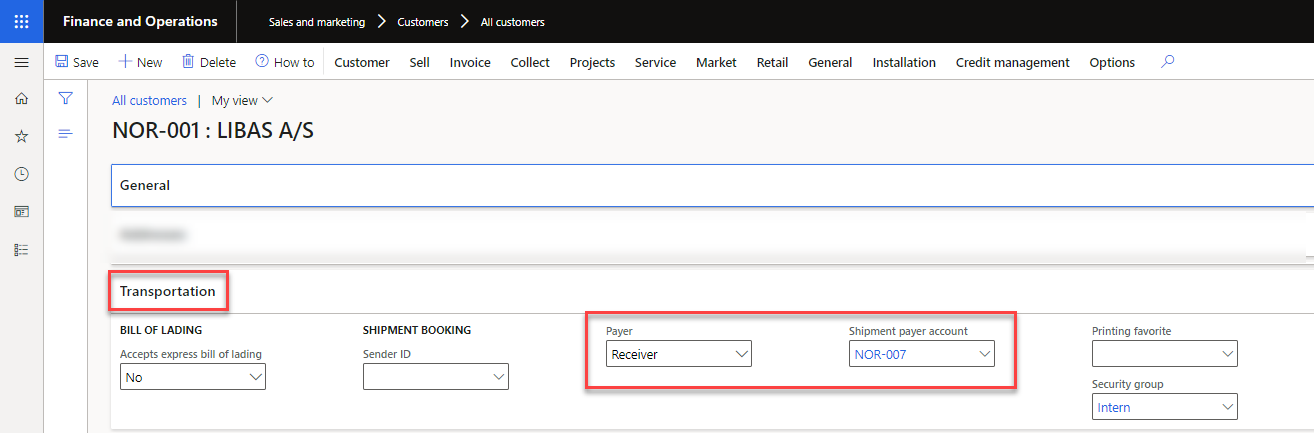Open the General action tab
Viewport: 1314px width, 433px height.
[830, 62]
